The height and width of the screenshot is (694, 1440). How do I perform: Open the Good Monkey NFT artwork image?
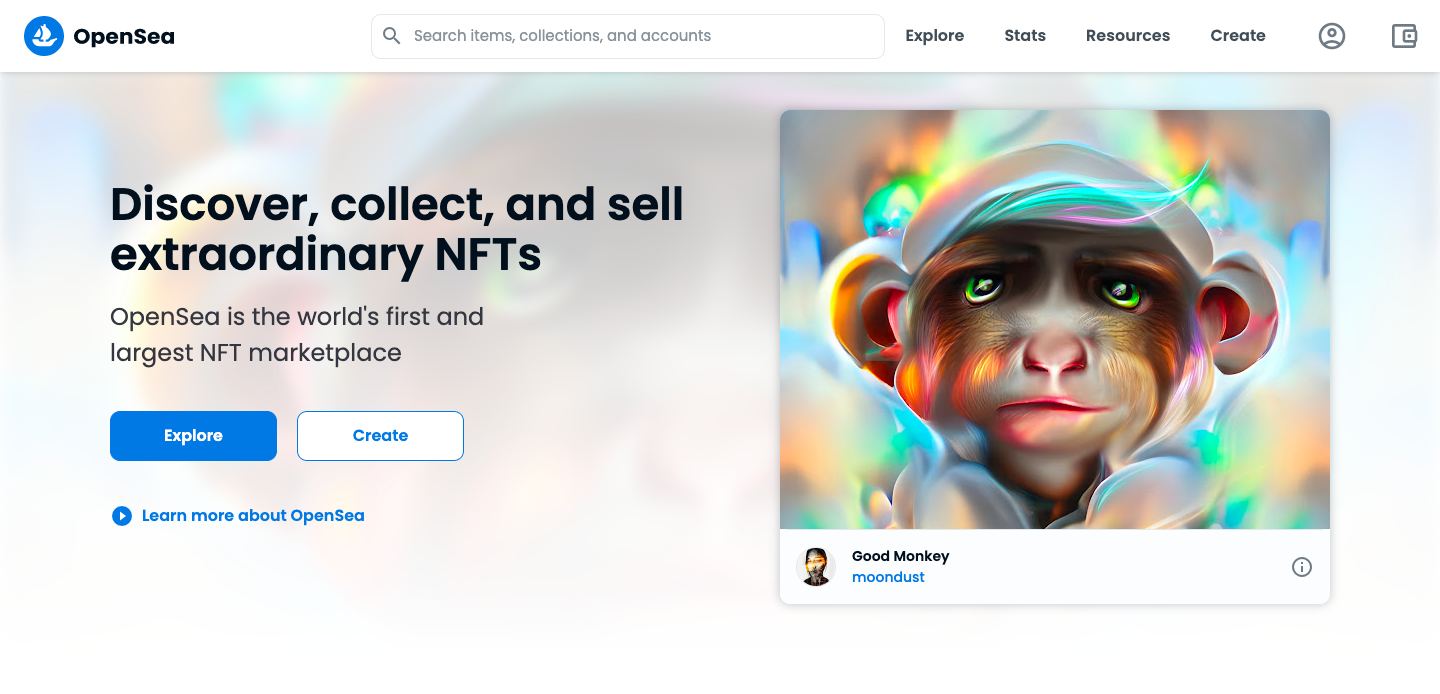[x=1055, y=319]
